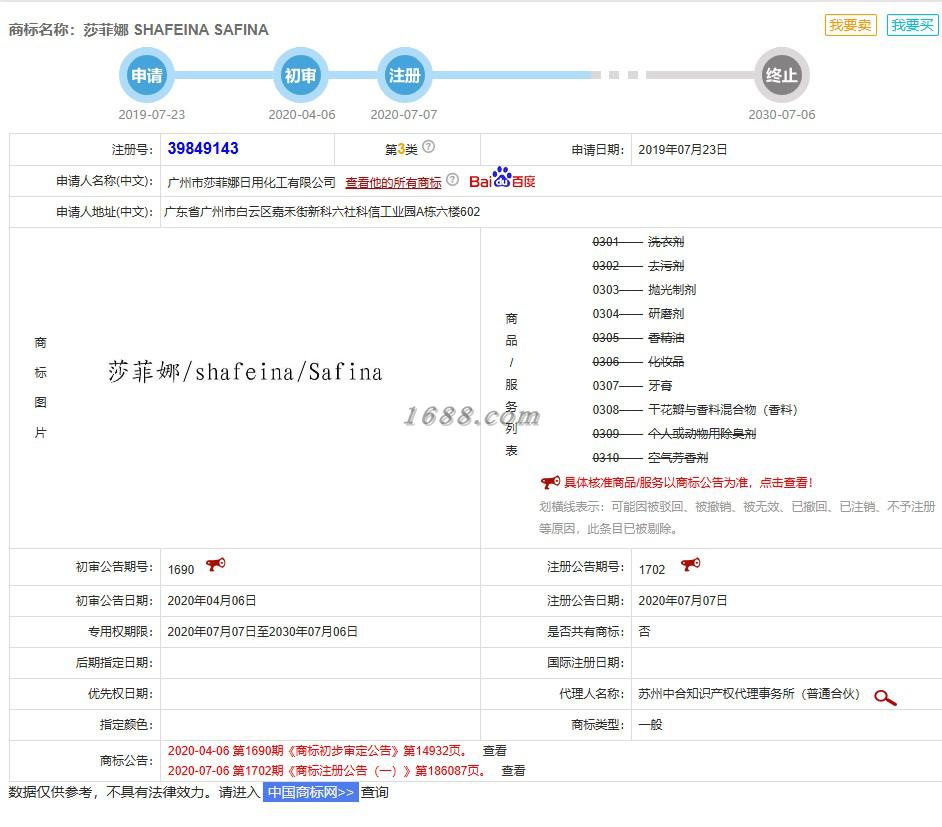
Task: Click the 我要卖 button
Action: pos(850,25)
